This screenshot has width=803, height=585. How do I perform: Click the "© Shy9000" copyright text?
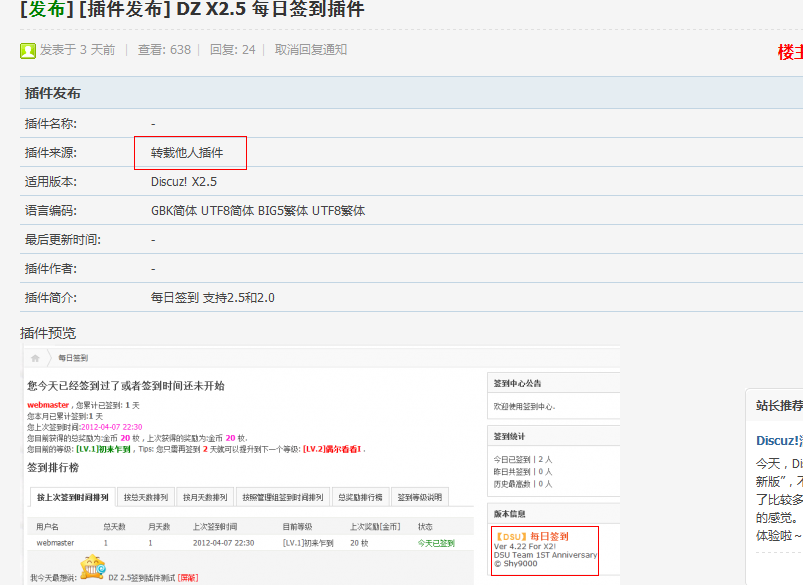click(x=516, y=563)
